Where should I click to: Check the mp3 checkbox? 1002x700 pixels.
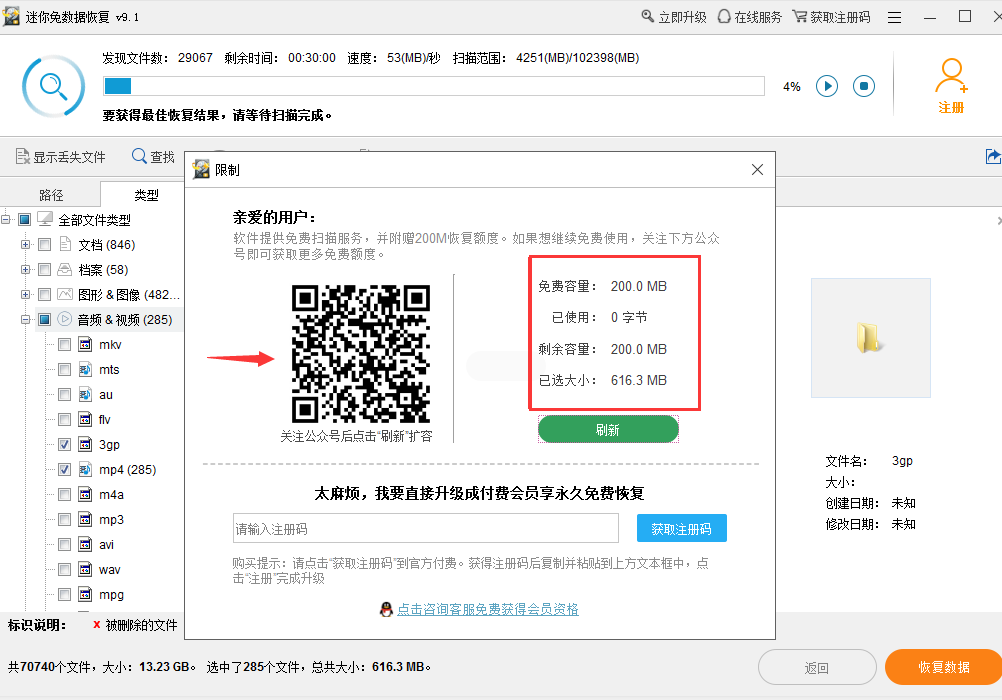pos(64,519)
